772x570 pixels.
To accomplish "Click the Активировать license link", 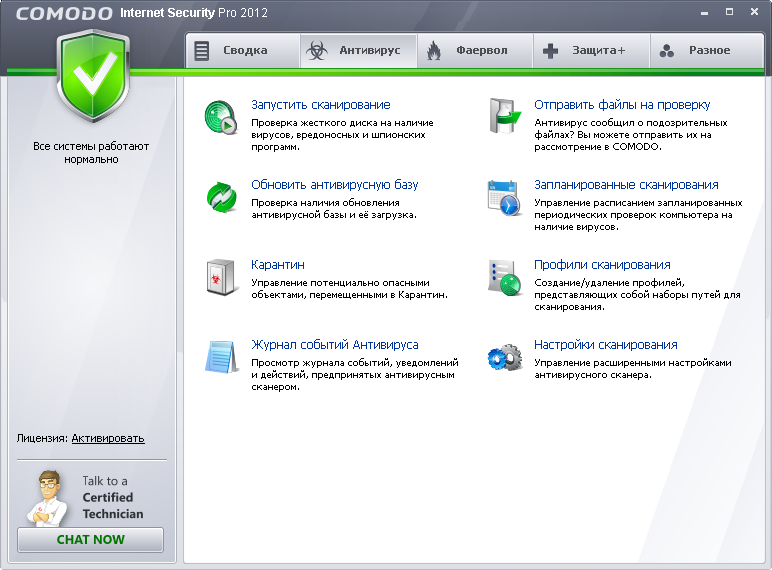I will coord(108,438).
